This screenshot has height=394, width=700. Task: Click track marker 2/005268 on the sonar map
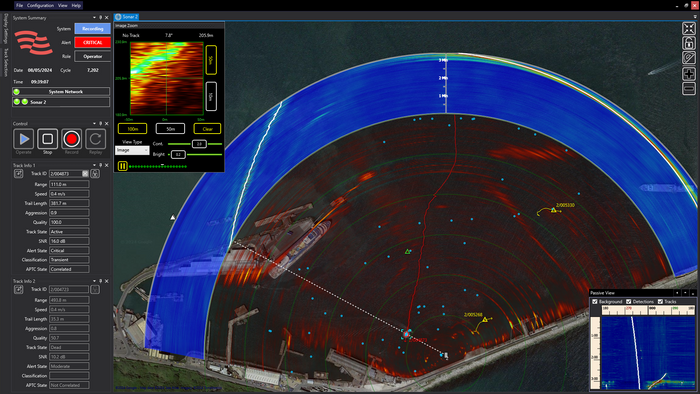(485, 319)
